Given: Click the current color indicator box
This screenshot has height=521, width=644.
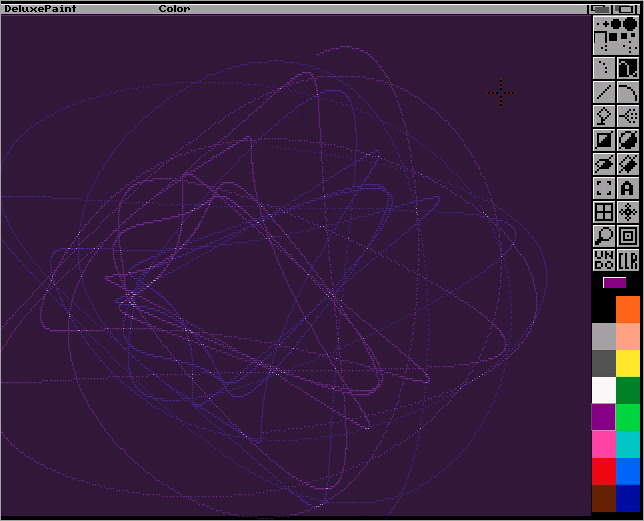Looking at the screenshot, I should coord(615,283).
